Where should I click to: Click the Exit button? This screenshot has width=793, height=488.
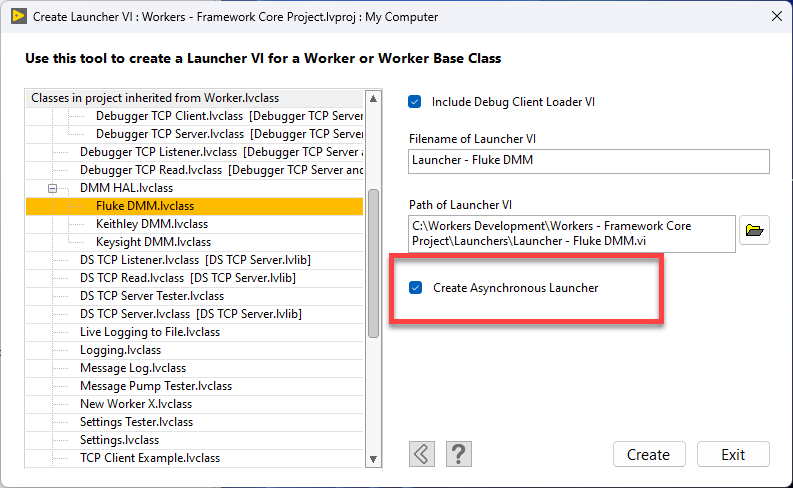pyautogui.click(x=733, y=455)
